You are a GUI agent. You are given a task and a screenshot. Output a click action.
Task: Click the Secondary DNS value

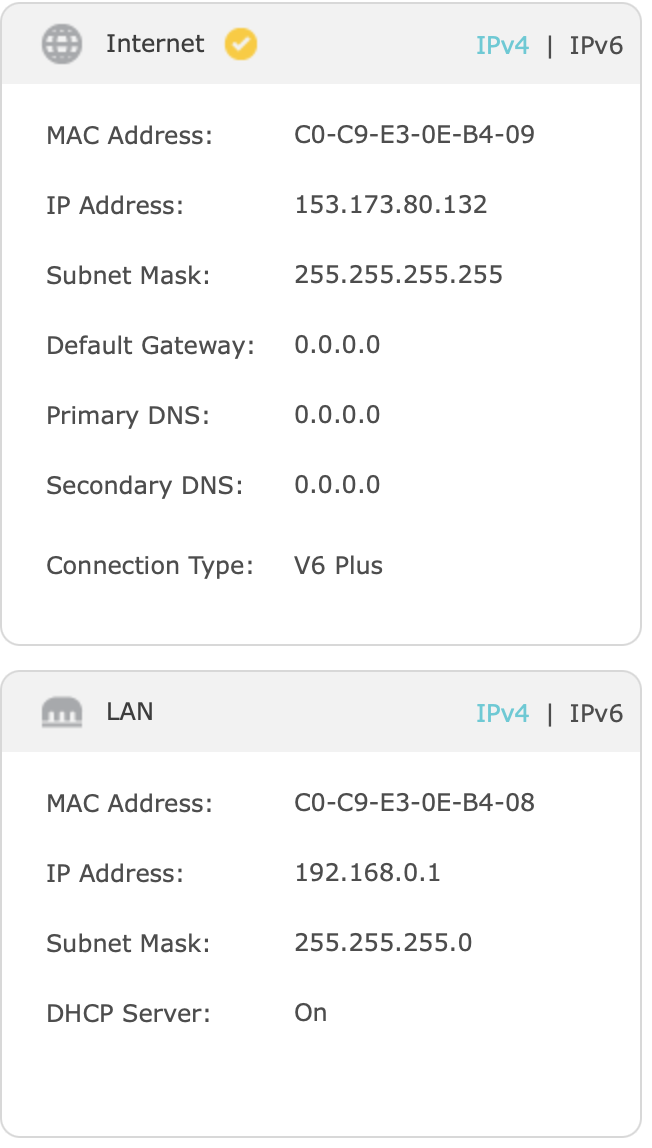click(x=337, y=485)
